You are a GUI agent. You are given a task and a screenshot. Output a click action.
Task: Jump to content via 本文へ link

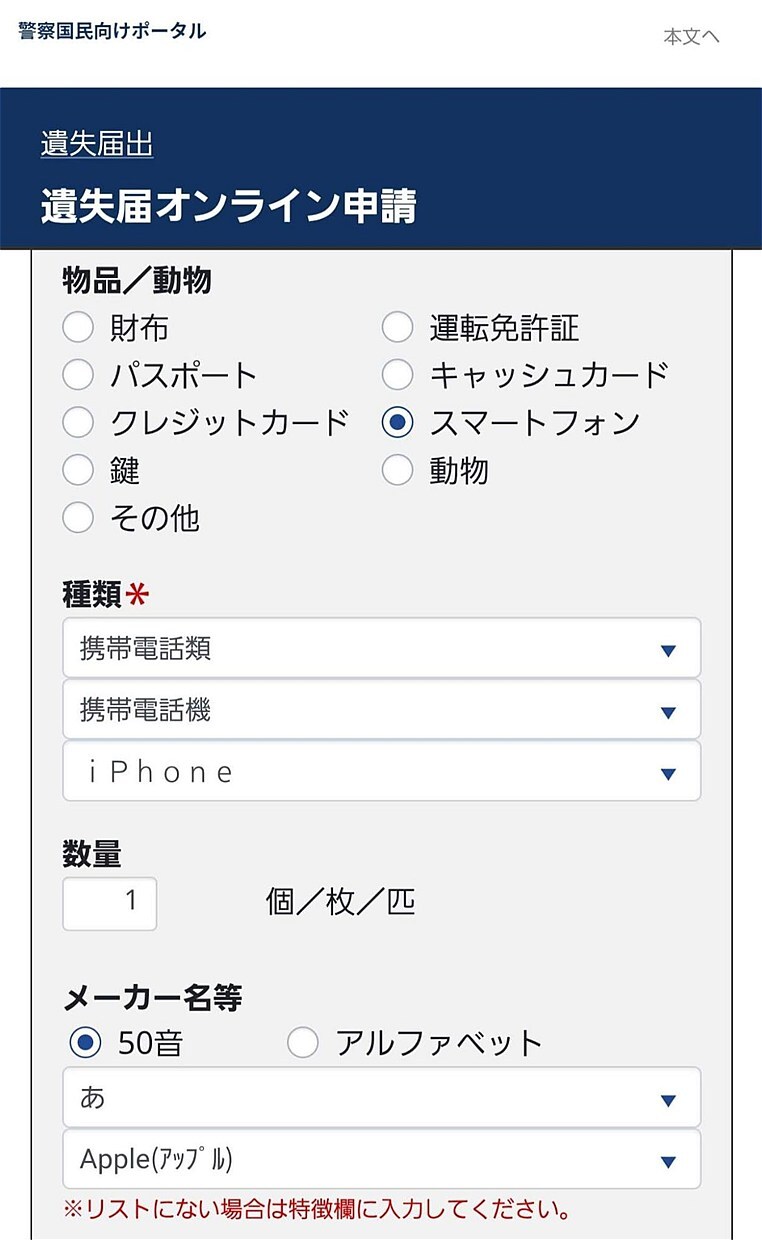pyautogui.click(x=691, y=37)
